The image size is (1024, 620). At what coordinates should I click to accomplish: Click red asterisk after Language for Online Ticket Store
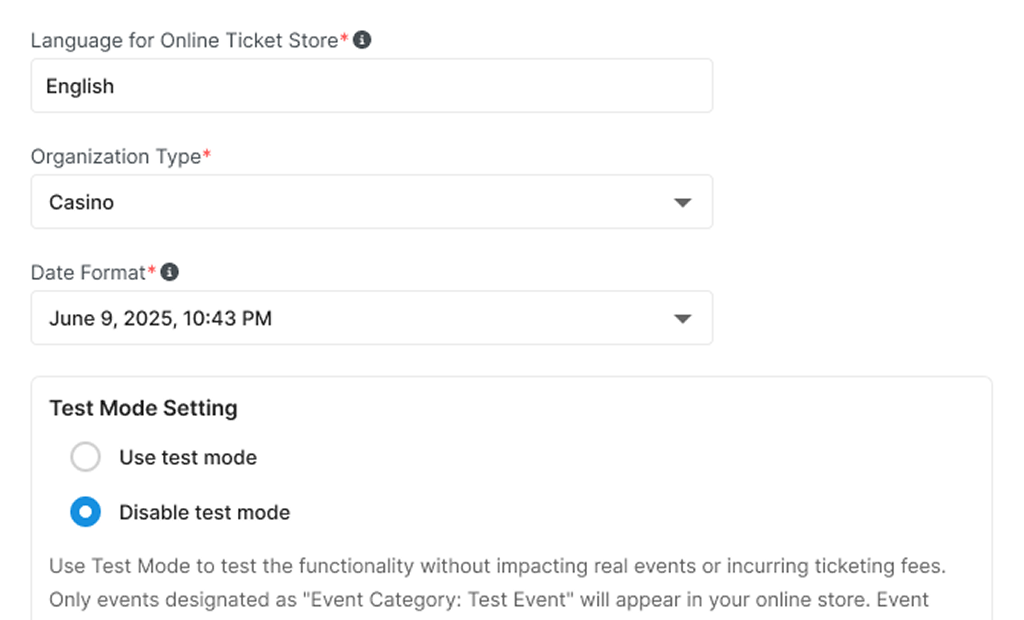click(345, 40)
